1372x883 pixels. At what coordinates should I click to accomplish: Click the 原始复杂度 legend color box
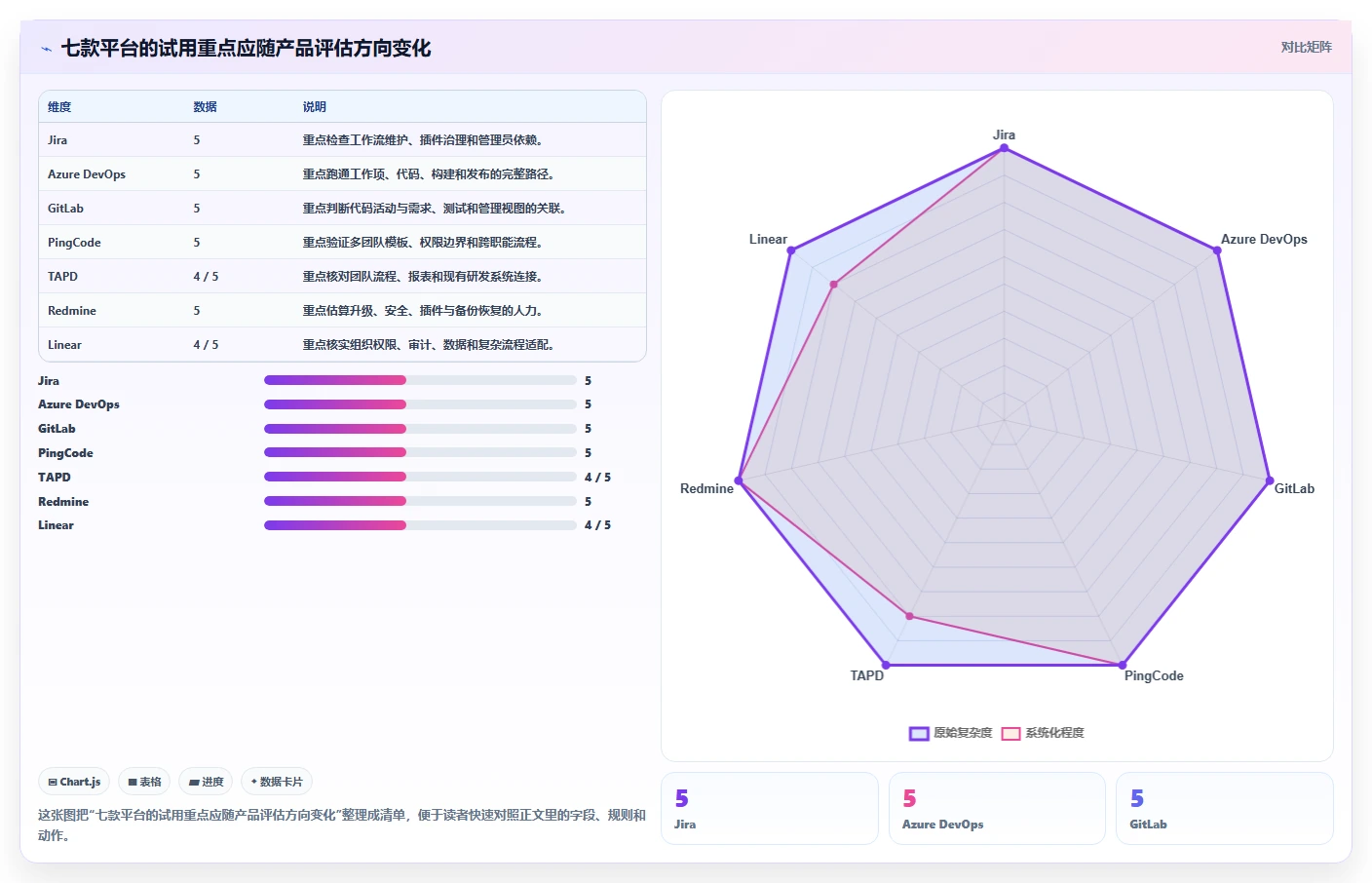coord(919,734)
